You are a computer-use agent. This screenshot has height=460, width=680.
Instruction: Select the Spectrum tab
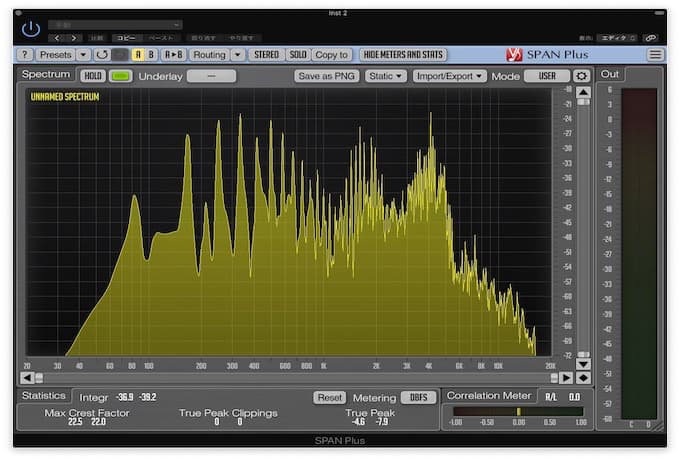46,75
